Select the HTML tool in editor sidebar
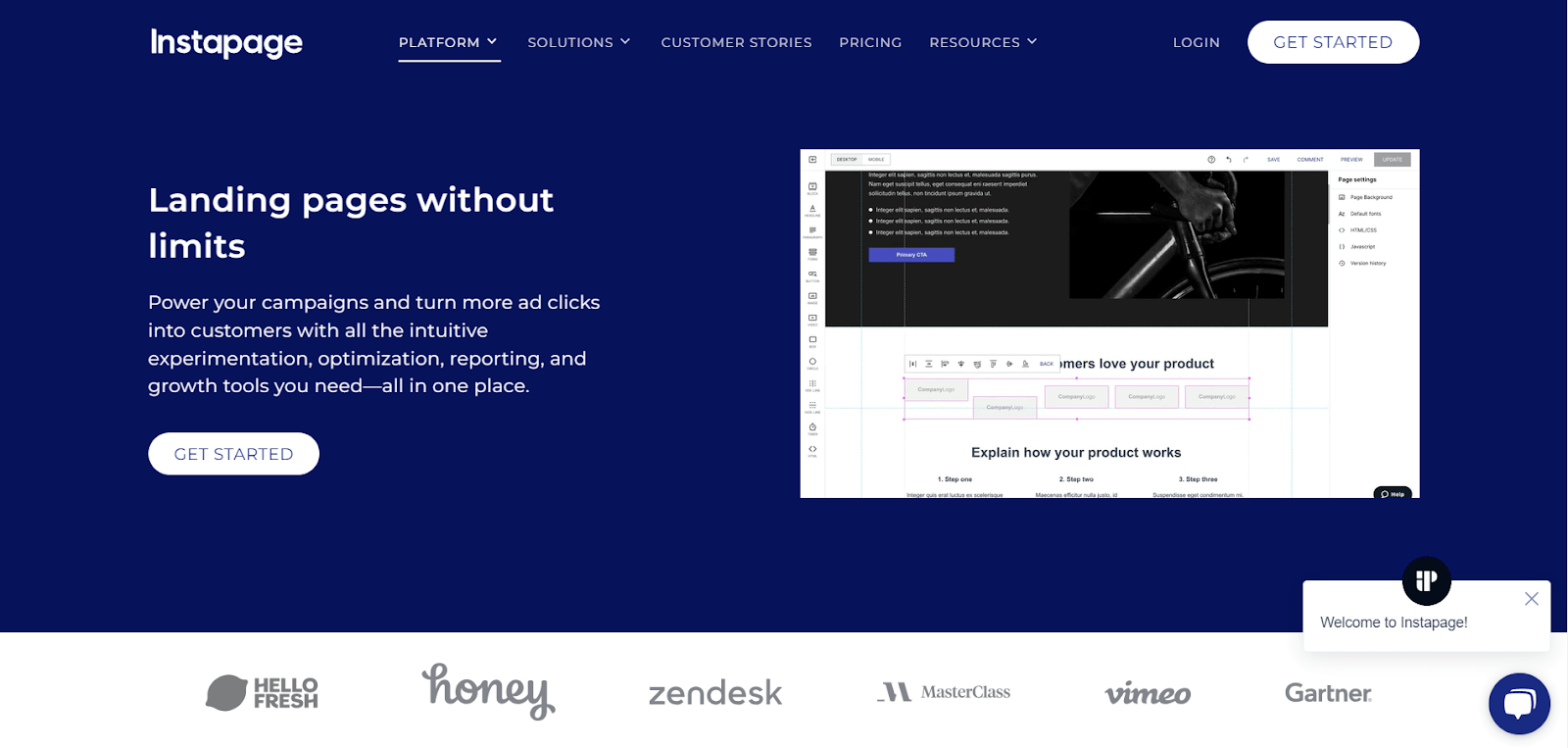Image resolution: width=1568 pixels, height=748 pixels. point(812,451)
